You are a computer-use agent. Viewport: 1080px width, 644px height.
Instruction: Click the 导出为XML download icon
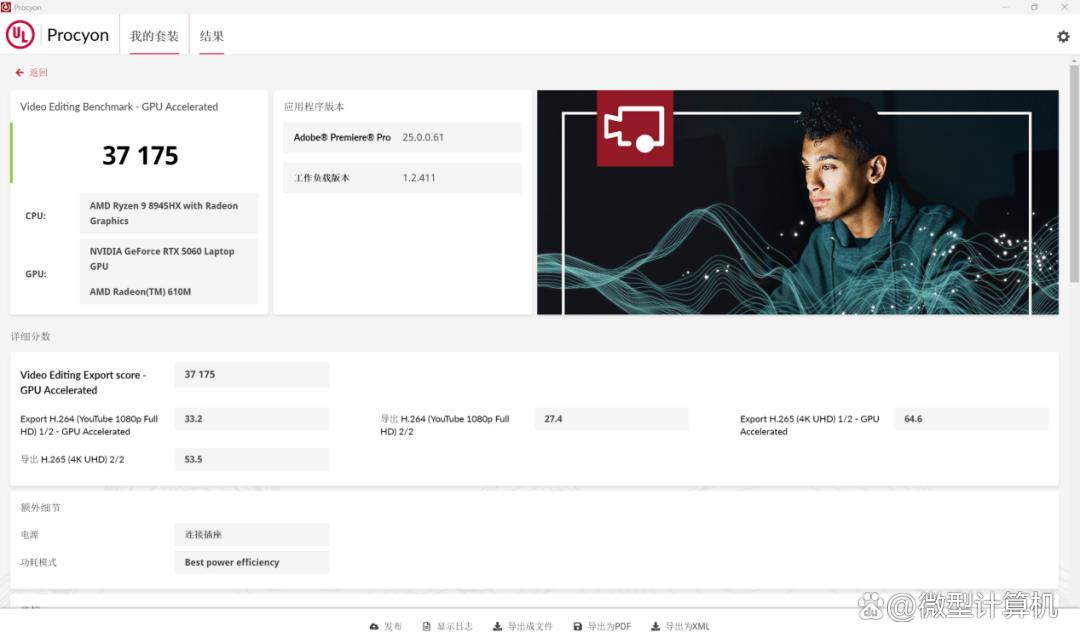pos(655,627)
